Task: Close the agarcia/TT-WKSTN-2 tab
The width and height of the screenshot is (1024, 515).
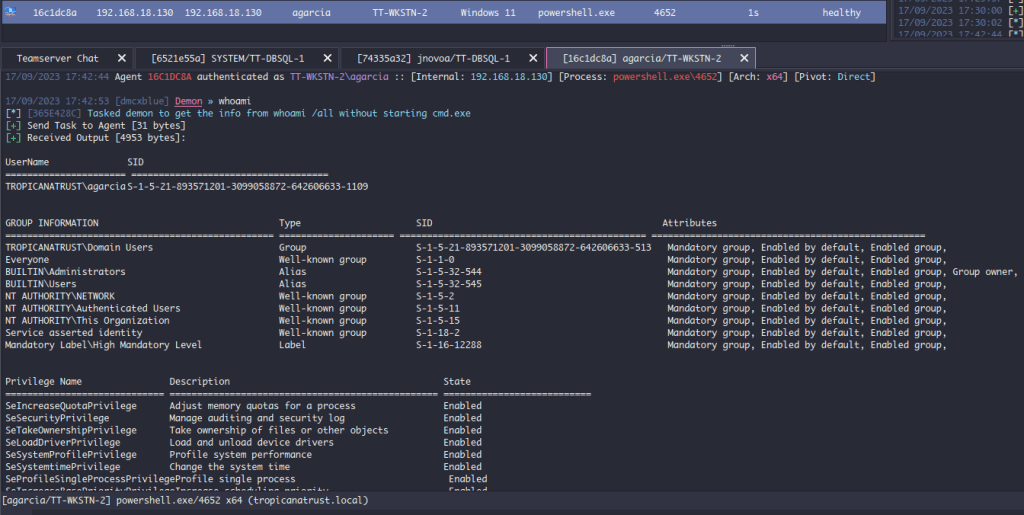Action: coord(743,58)
